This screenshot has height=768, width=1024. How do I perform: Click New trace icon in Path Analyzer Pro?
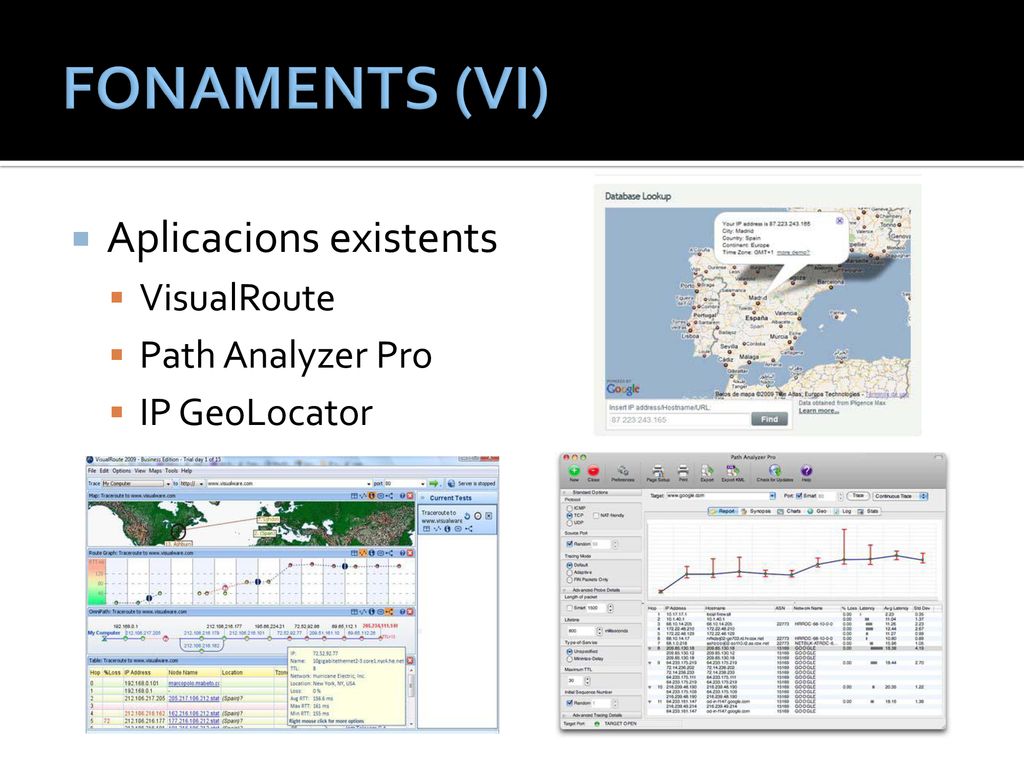574,471
